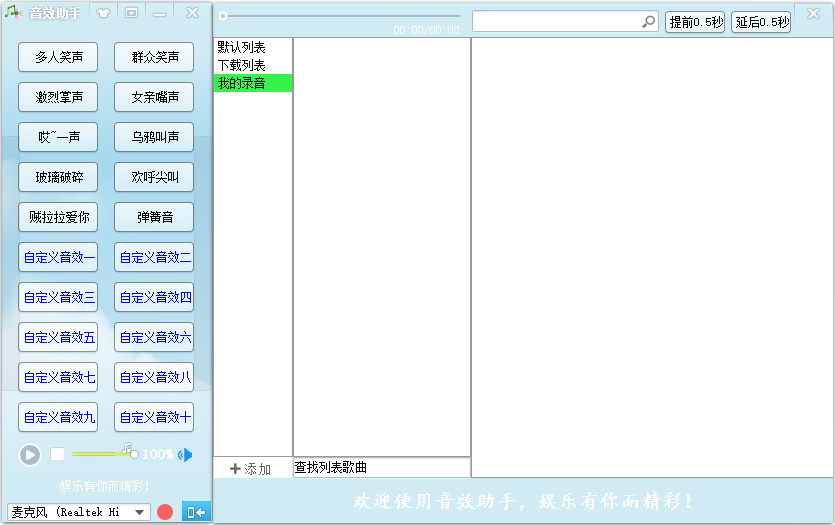Screen dimensions: 835x525
Task: Click the play button at bottom left
Action: click(x=30, y=455)
